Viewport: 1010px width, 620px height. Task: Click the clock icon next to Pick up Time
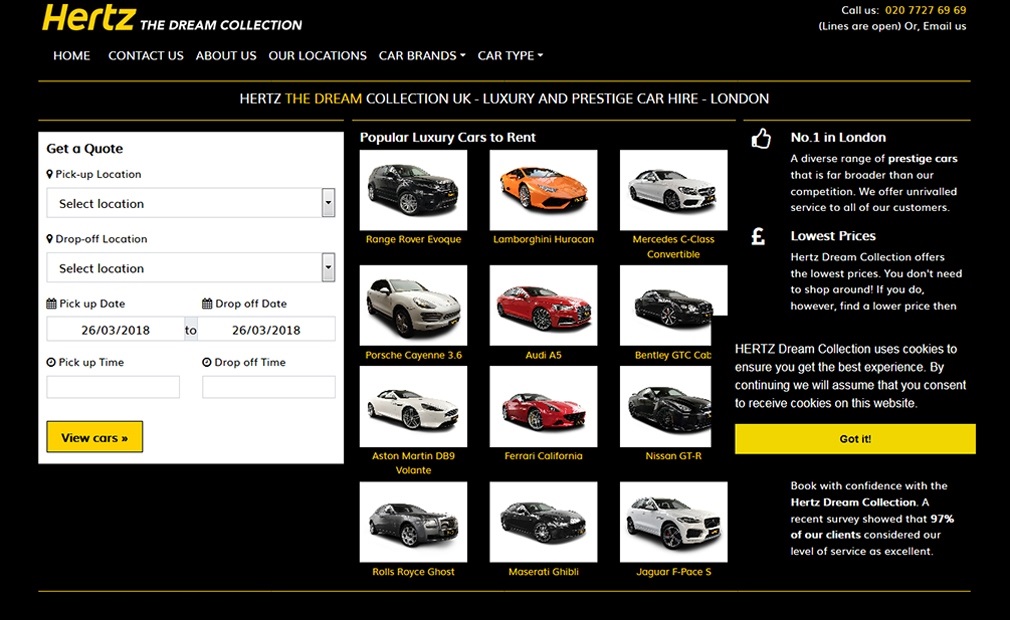pyautogui.click(x=51, y=362)
